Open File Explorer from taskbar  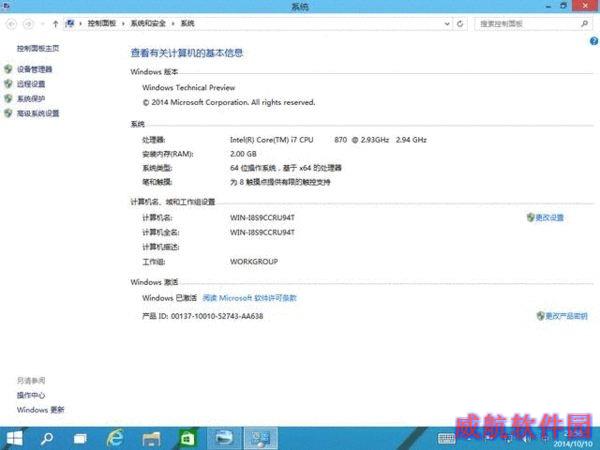[x=151, y=439]
